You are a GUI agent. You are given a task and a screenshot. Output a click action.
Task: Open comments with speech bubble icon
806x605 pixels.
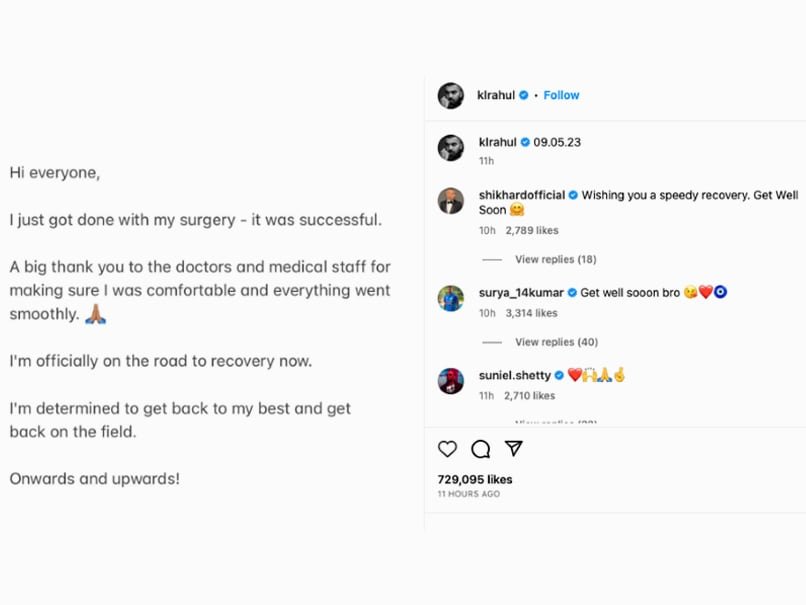point(480,449)
